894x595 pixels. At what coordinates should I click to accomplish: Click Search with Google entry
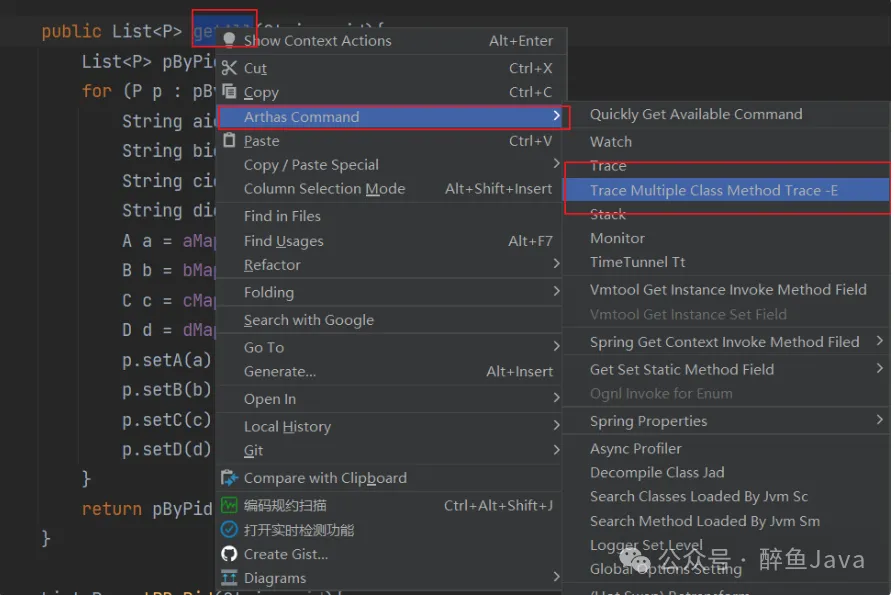(308, 320)
